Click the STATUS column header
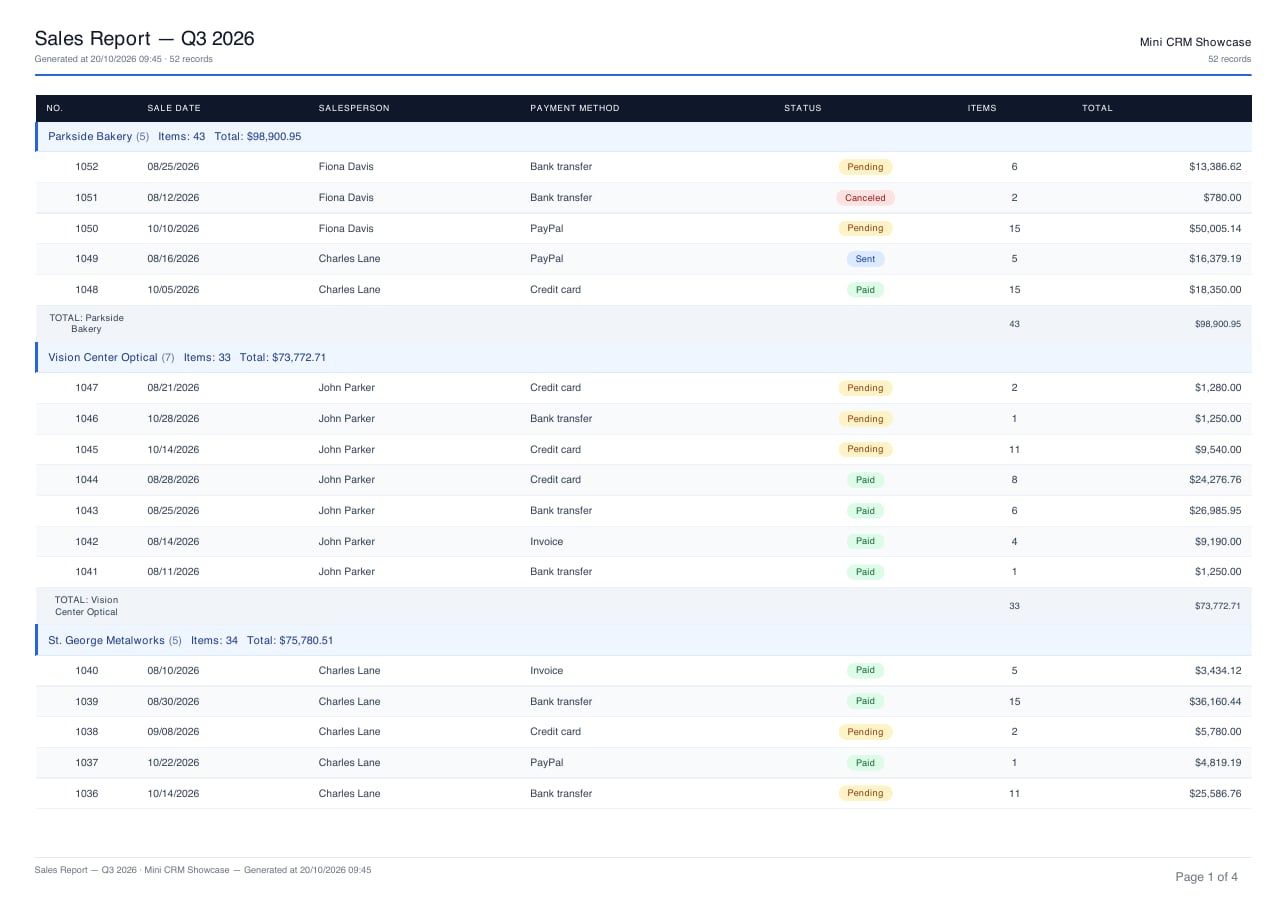Image resolution: width=1287 pixels, height=910 pixels. (x=803, y=108)
